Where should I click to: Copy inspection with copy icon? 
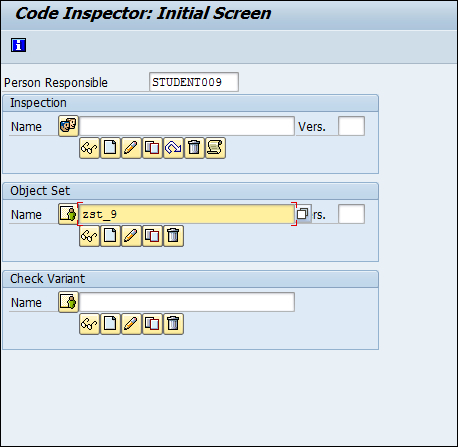152,148
